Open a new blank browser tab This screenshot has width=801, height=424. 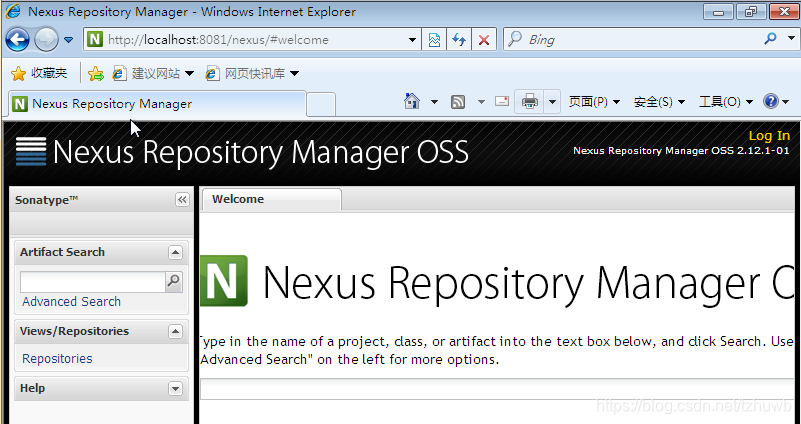(321, 104)
